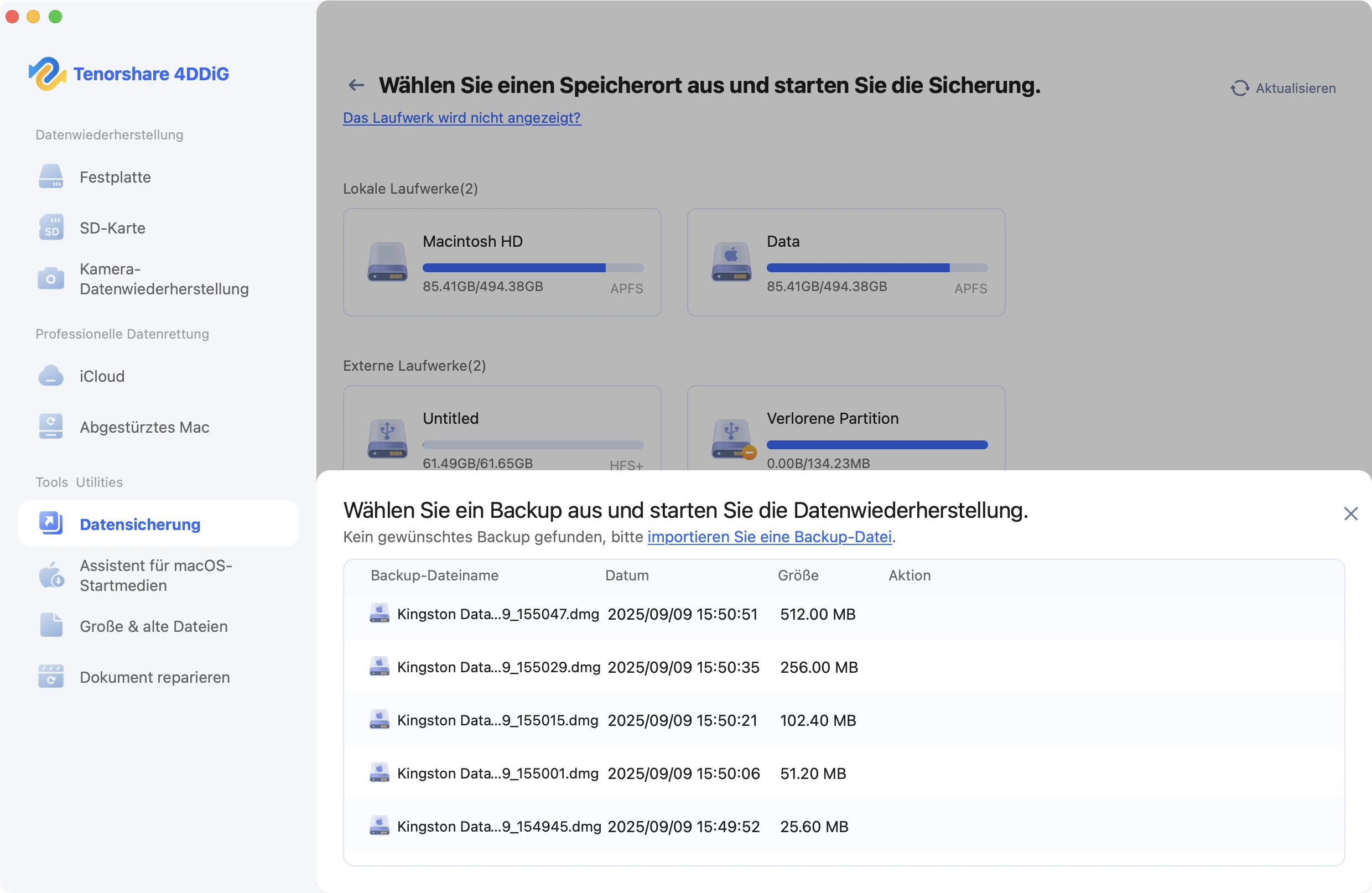This screenshot has height=893, width=1372.
Task: Click size value '25.60 MB'
Action: (x=813, y=825)
